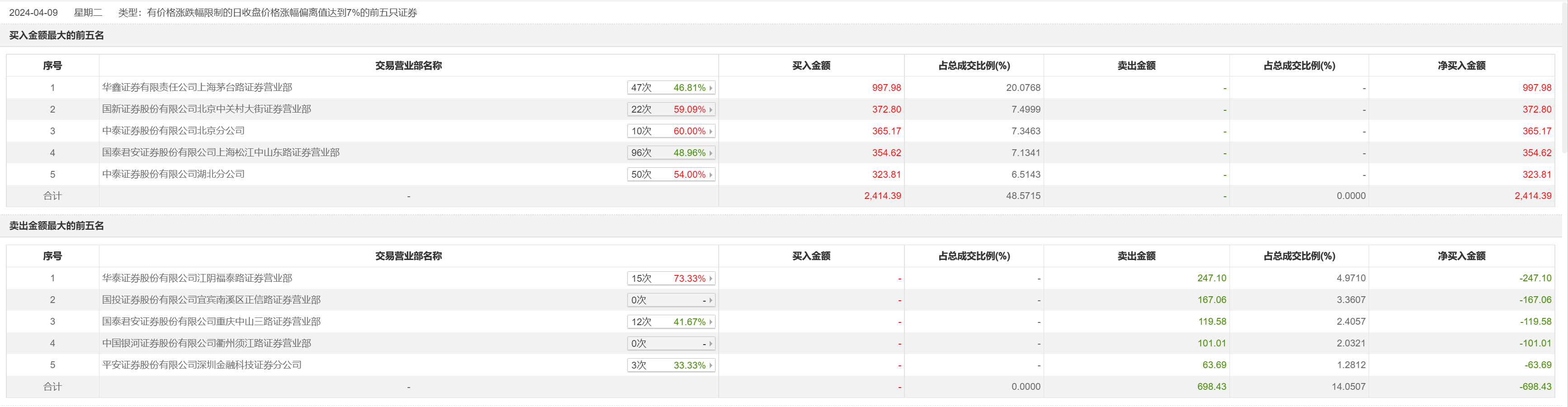Expand the 3次 33.33% badge

click(x=671, y=365)
